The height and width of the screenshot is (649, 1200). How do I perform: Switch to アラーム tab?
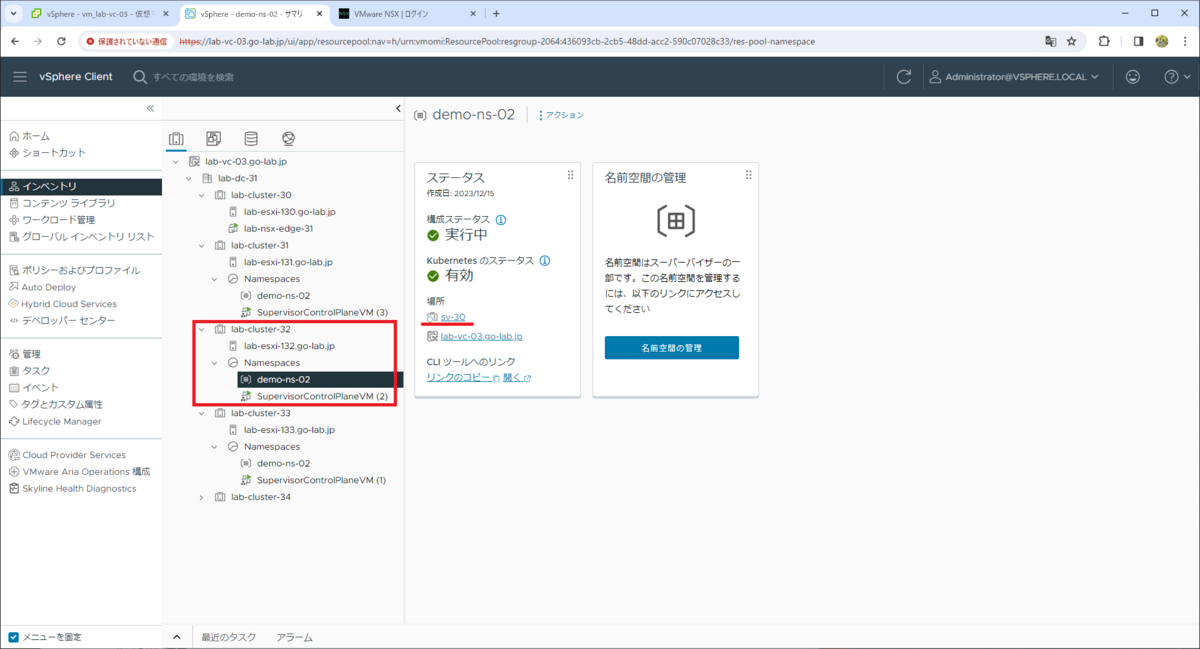pos(294,637)
